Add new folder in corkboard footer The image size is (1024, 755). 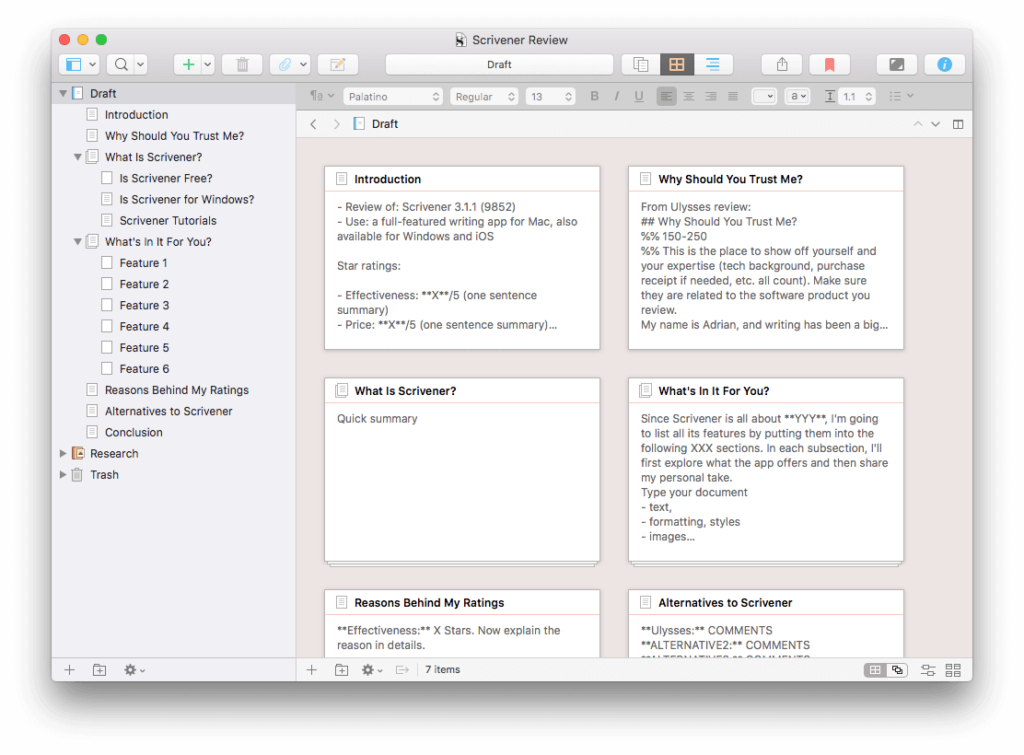pyautogui.click(x=342, y=670)
